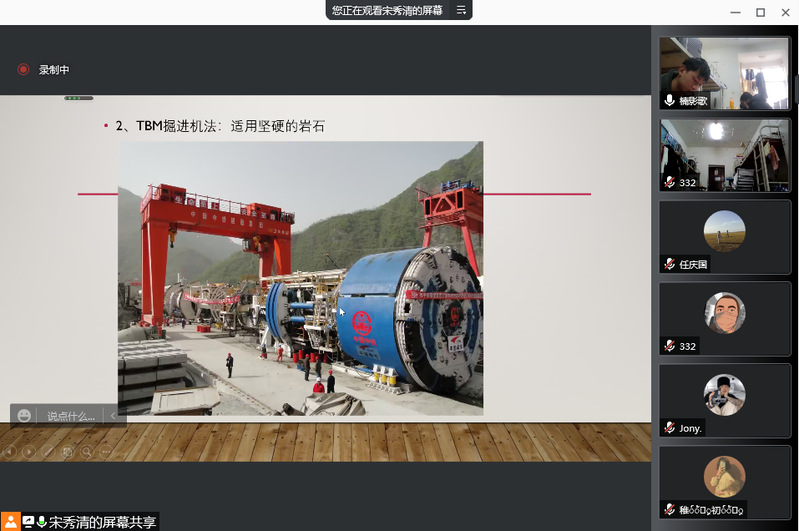Click the 您正在观看宋秀清的屏幕 banner
799x531 pixels.
click(389, 10)
